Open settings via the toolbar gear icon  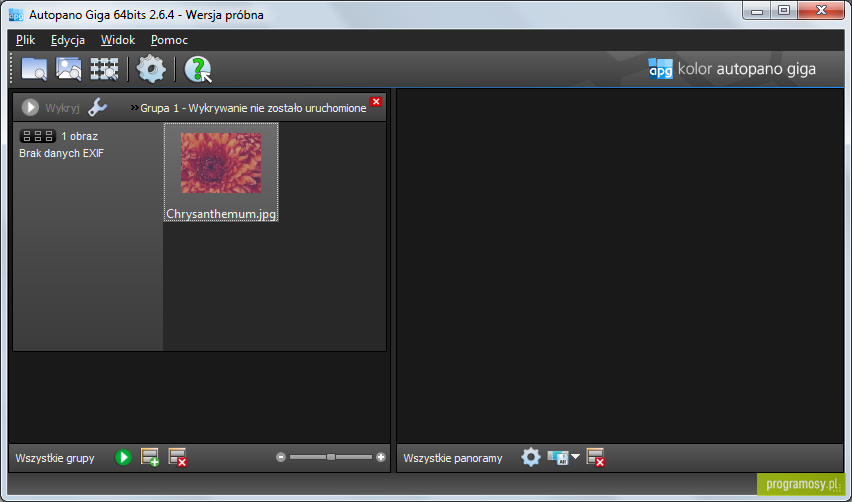151,69
